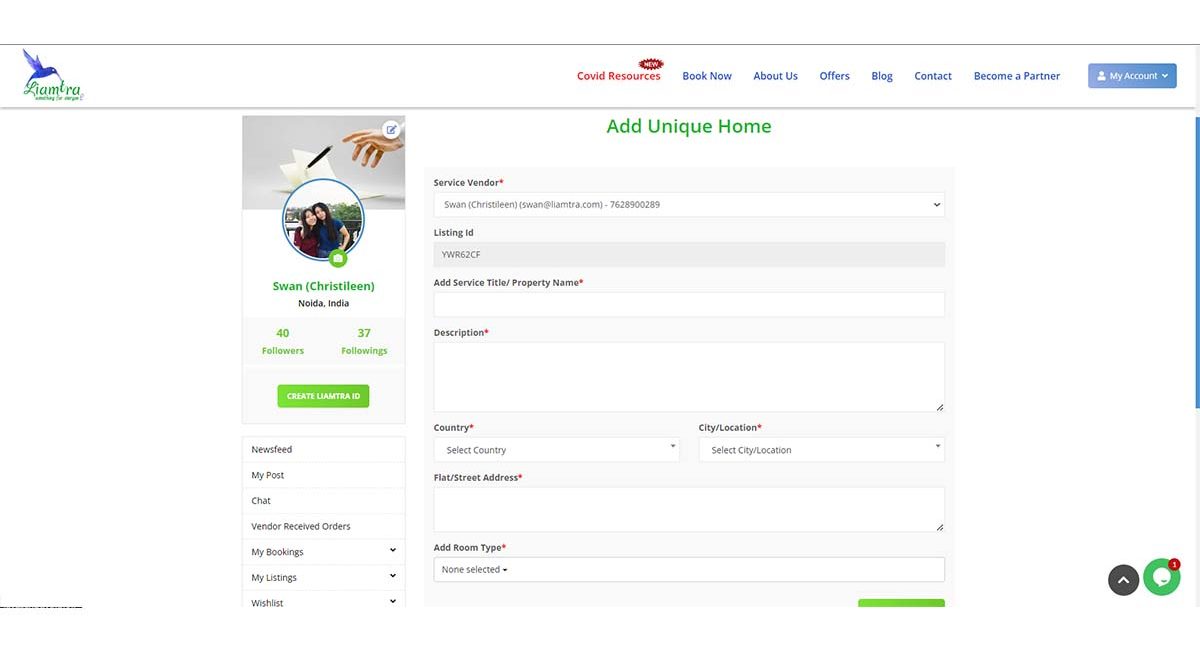Click the Add Unique Home heading
Image resolution: width=1200 pixels, height=650 pixels.
(x=689, y=126)
